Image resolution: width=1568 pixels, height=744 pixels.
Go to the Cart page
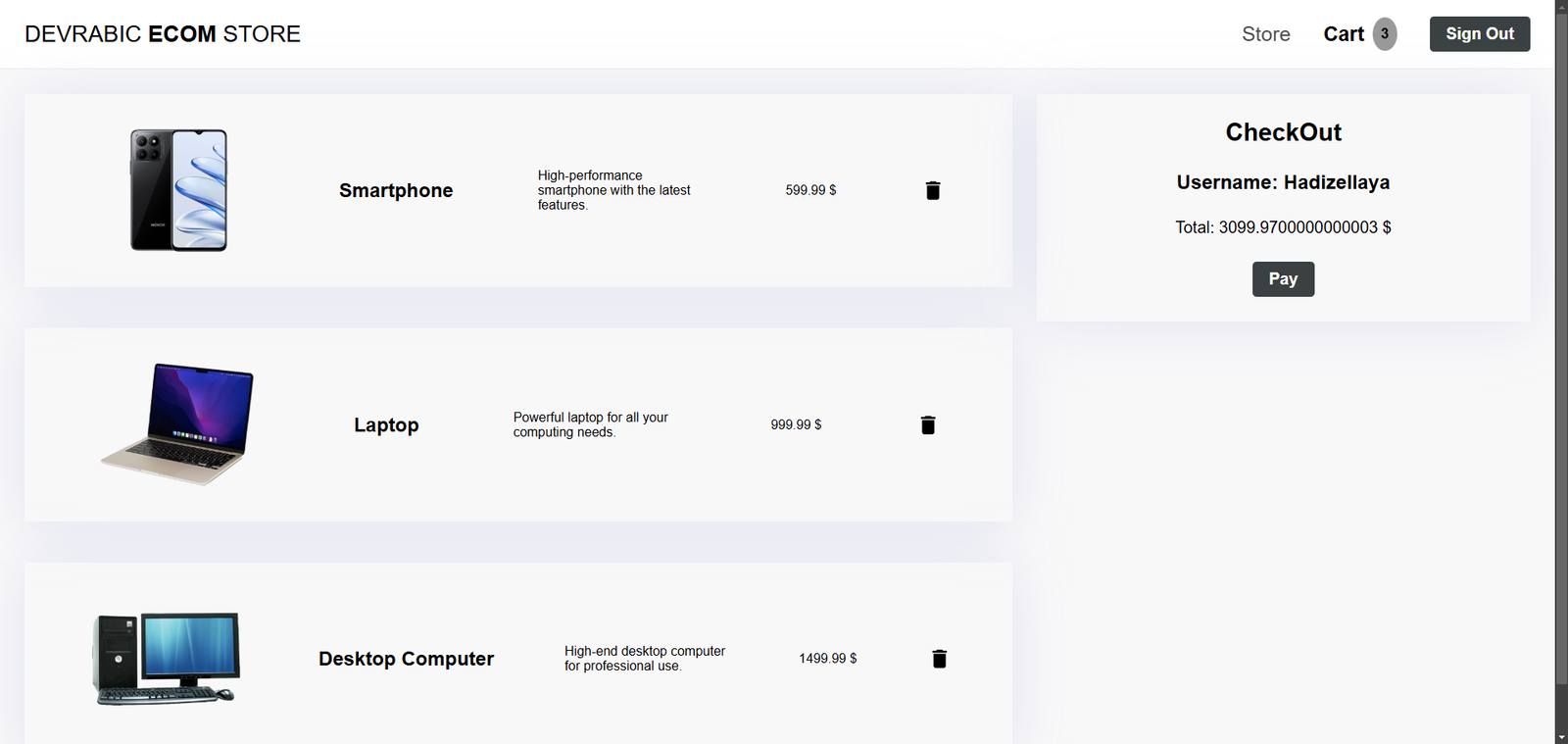(x=1344, y=34)
